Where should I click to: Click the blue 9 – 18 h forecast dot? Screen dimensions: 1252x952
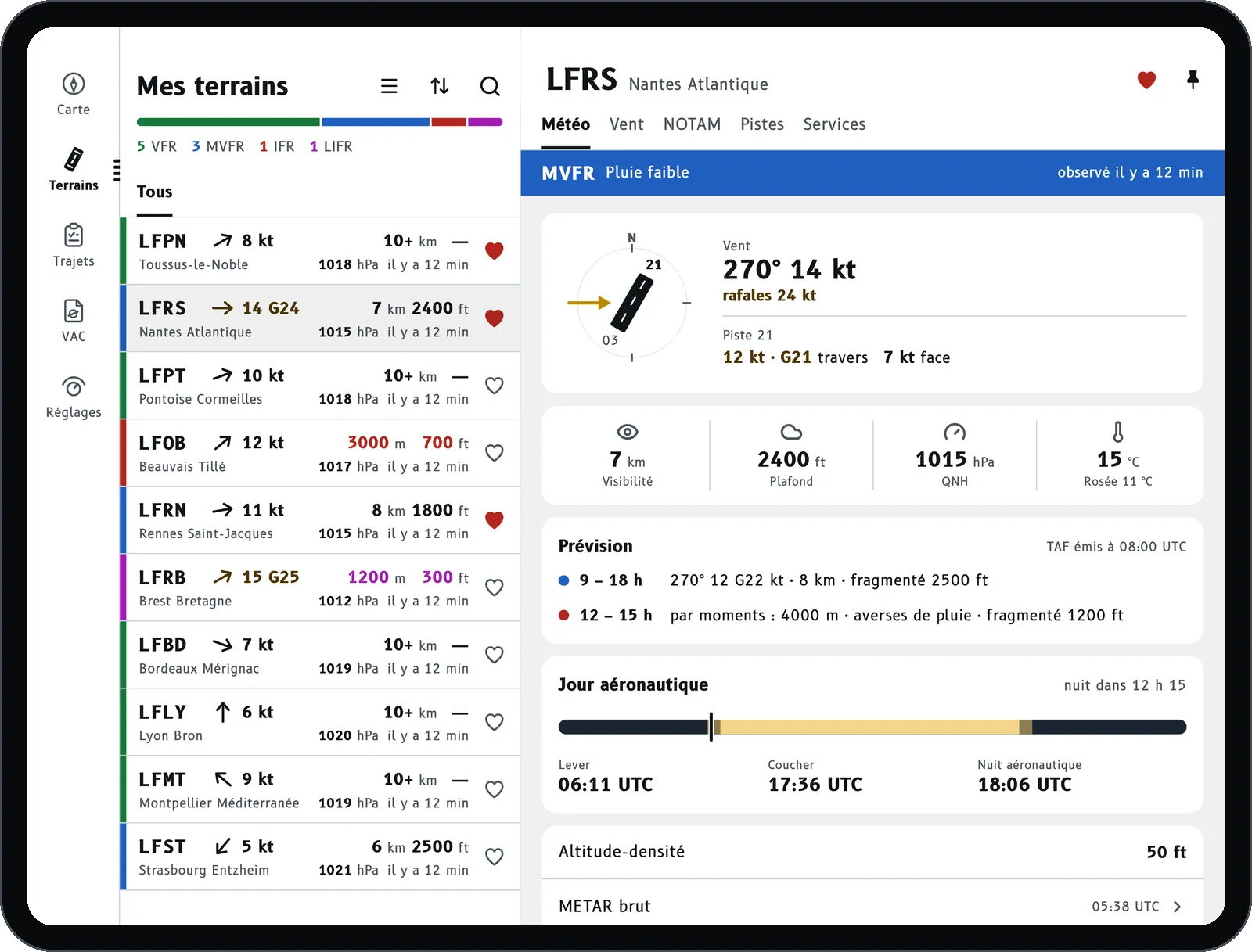point(563,580)
